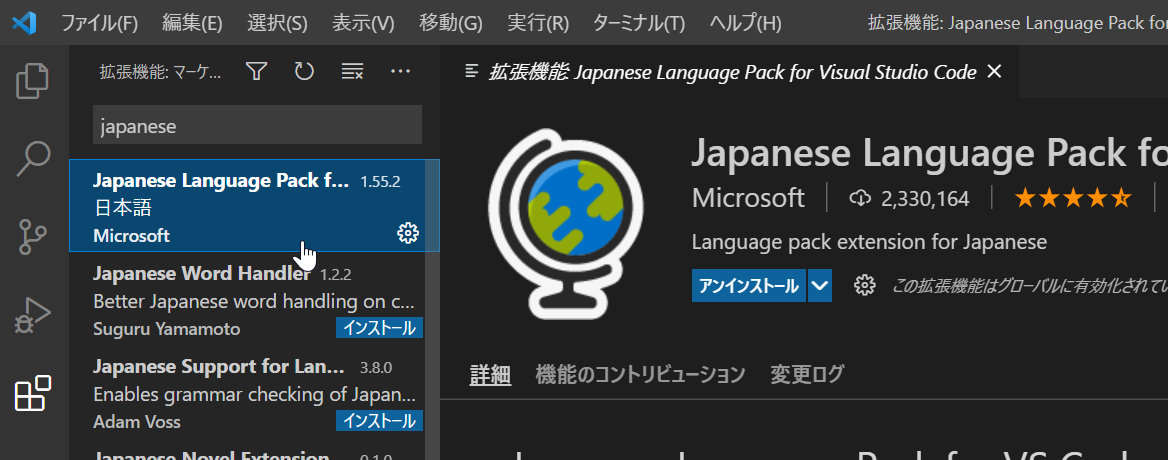The width and height of the screenshot is (1168, 460).
Task: Open the ヘルプ(H) menu
Action: (x=745, y=23)
